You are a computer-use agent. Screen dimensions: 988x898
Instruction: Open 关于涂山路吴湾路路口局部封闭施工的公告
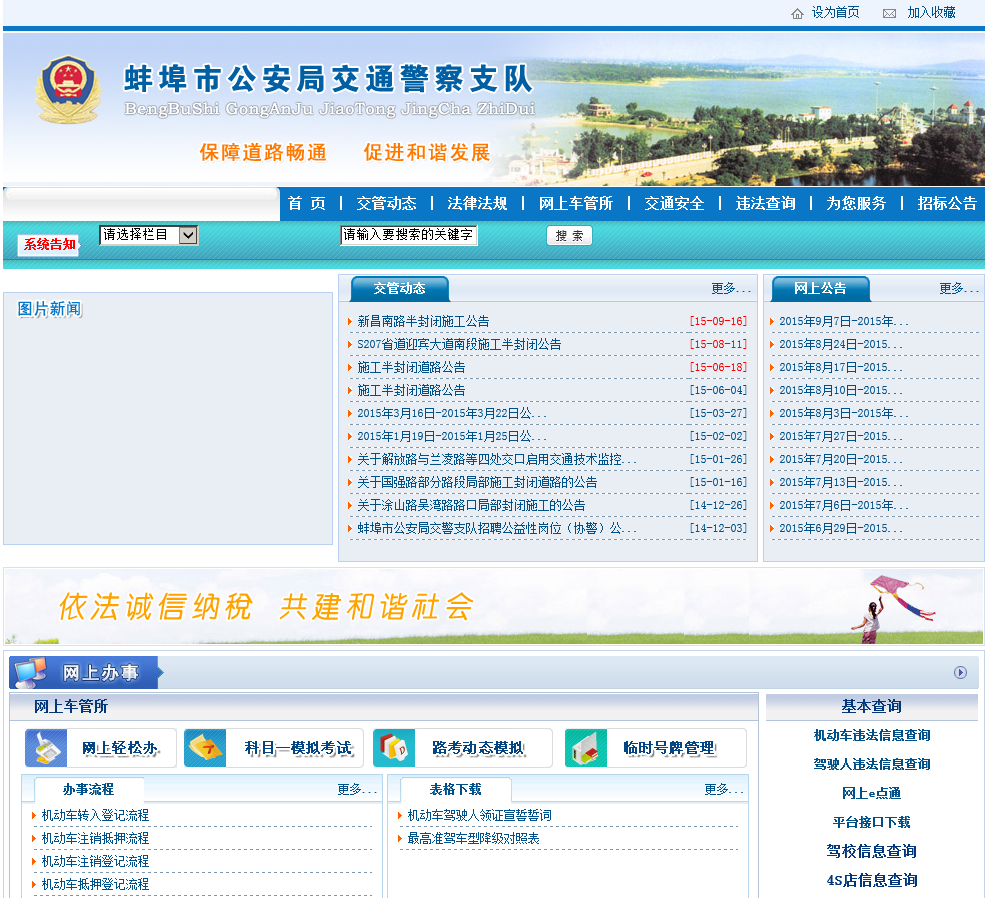click(x=471, y=505)
